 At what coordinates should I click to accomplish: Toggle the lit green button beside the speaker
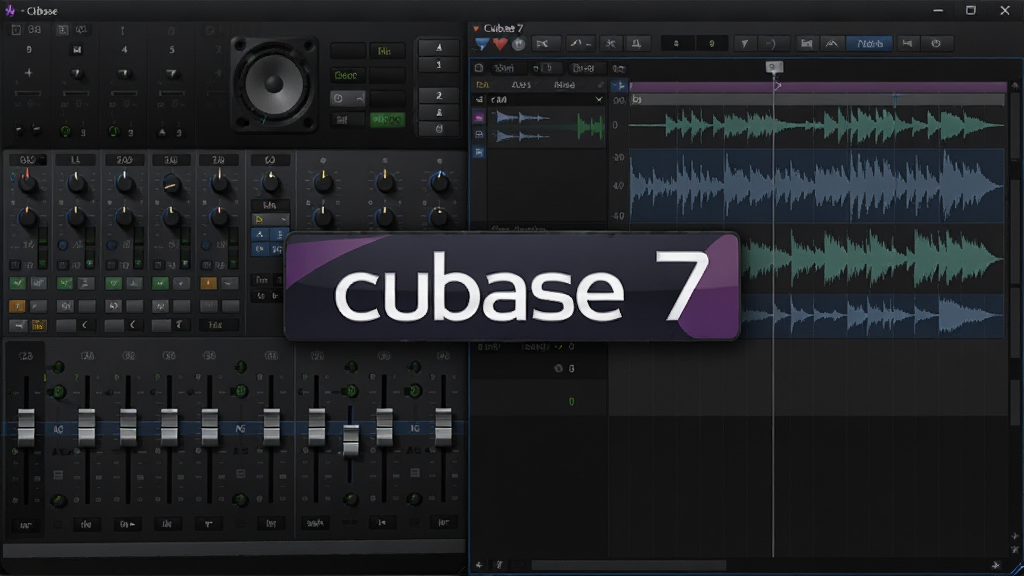tap(387, 120)
